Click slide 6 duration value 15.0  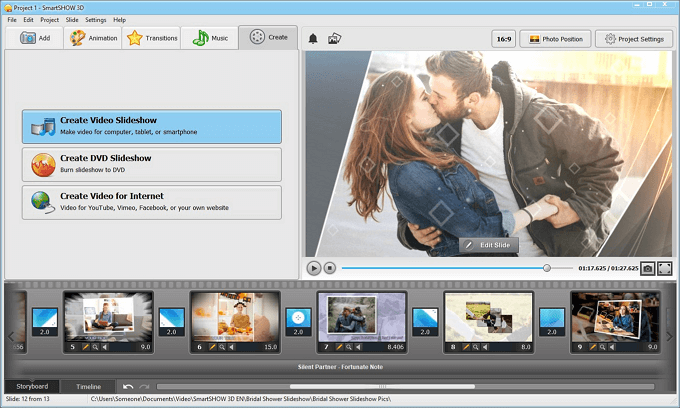click(x=270, y=347)
